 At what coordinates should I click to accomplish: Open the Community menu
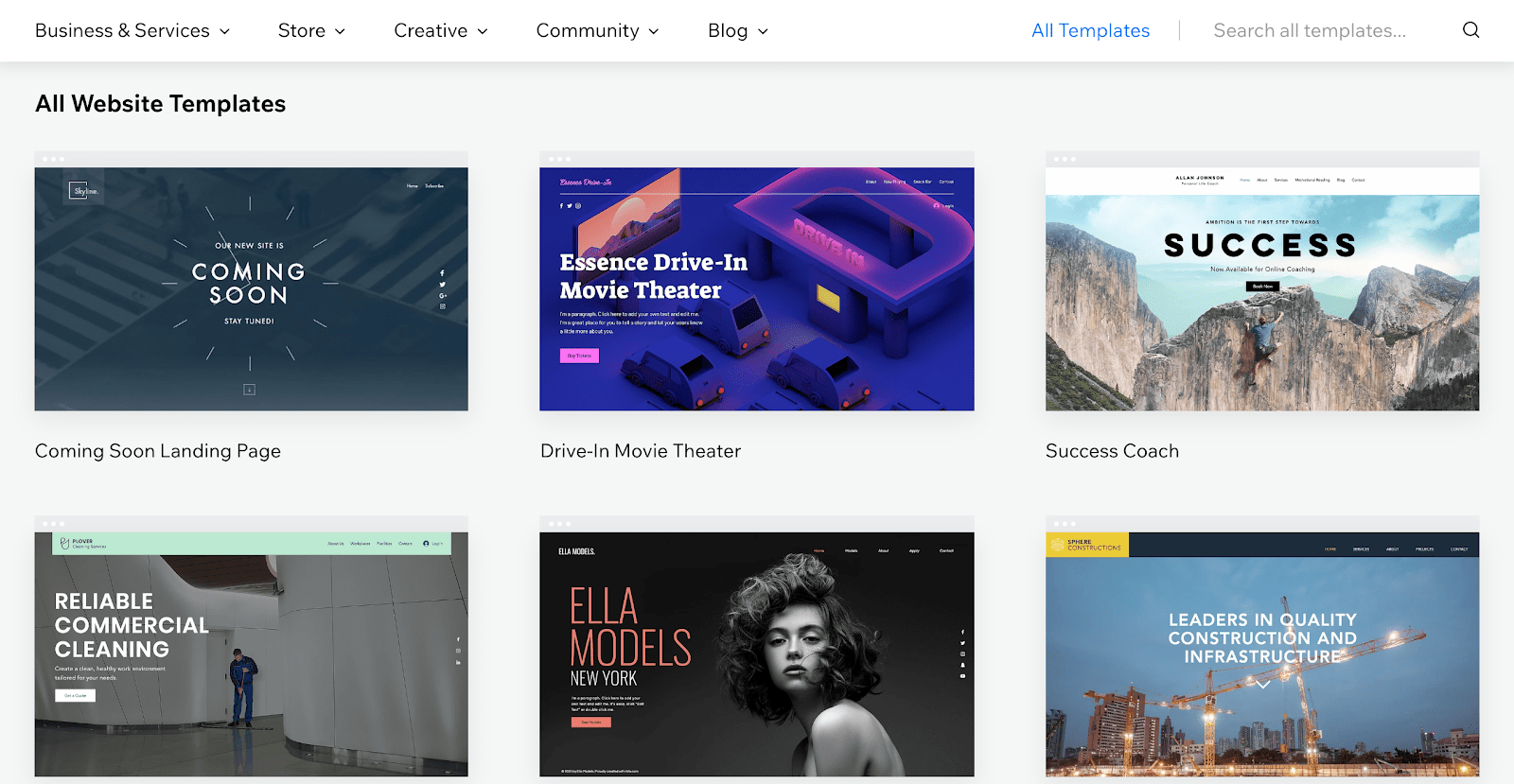click(597, 30)
